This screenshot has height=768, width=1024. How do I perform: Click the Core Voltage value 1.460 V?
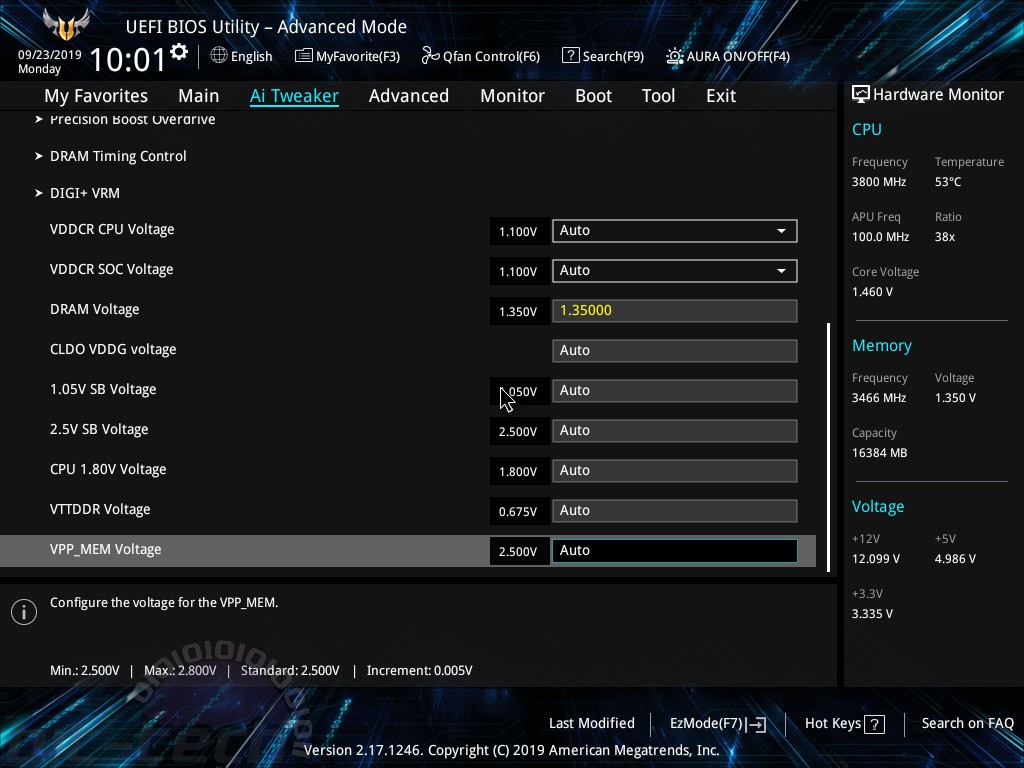click(x=872, y=292)
